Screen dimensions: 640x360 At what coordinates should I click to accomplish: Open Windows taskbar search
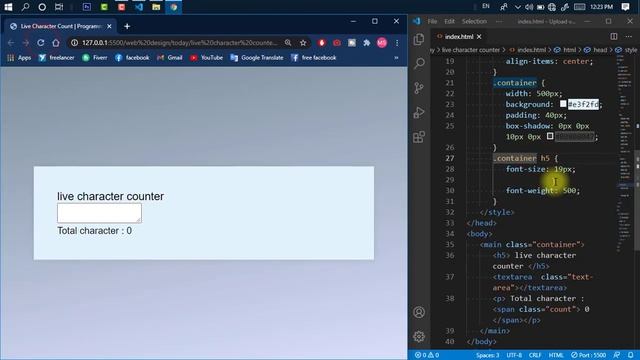[x=25, y=7]
